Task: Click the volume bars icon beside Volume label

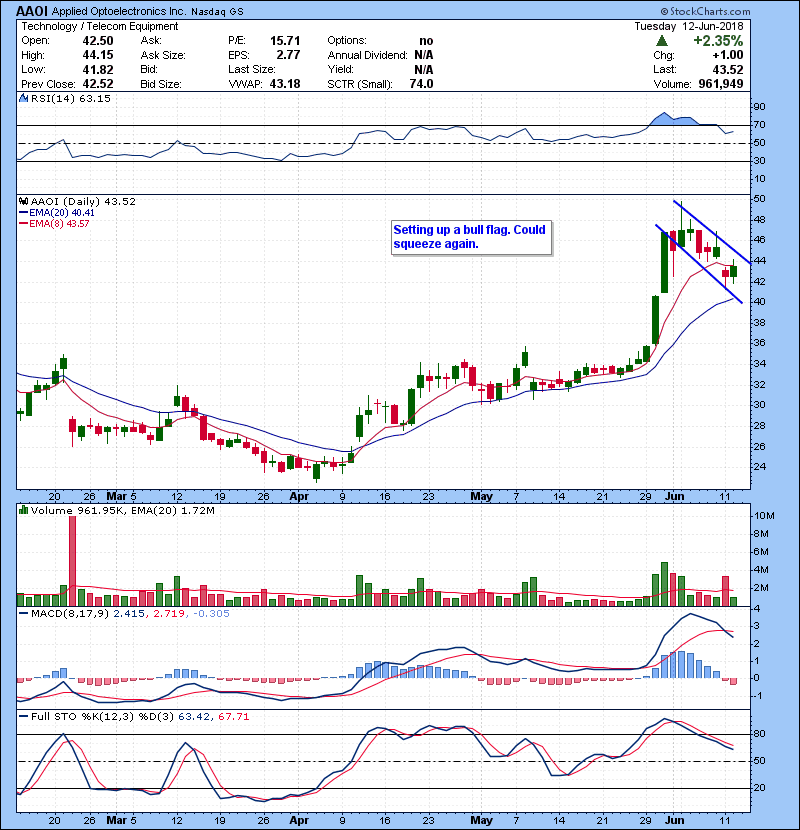Action: [x=23, y=510]
